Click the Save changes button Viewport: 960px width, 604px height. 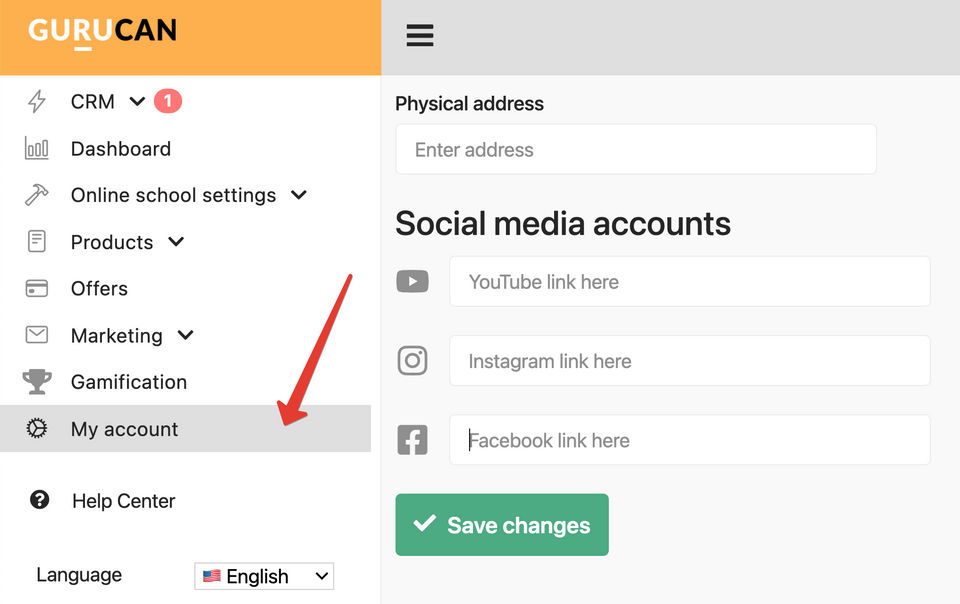pyautogui.click(x=502, y=525)
